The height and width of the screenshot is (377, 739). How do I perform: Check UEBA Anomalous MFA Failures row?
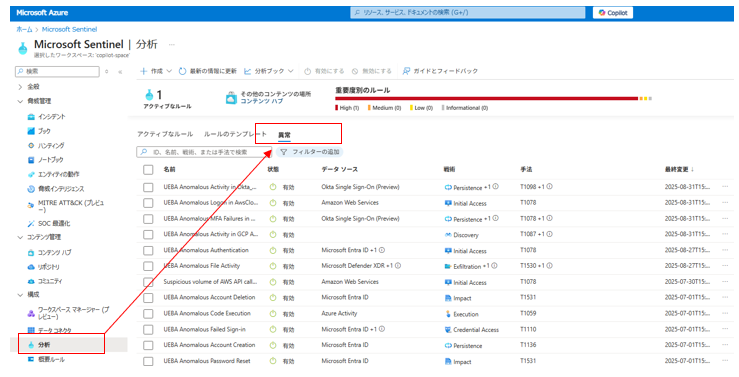coord(148,219)
